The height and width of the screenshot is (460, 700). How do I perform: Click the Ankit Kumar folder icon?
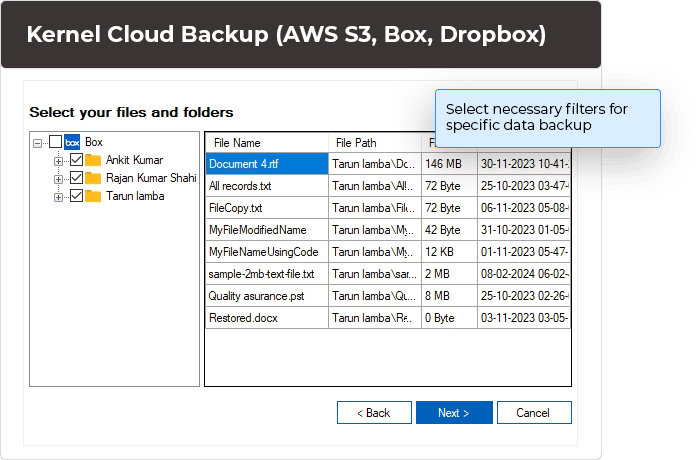pos(93,160)
